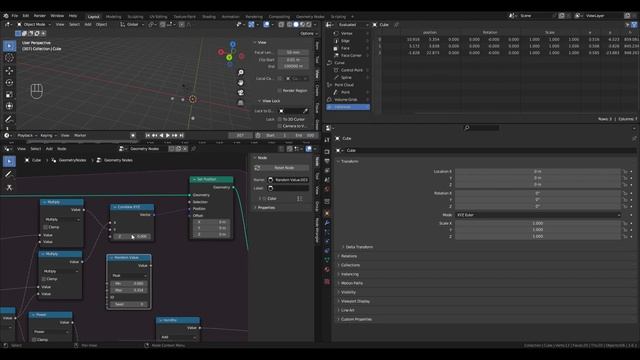Toggle Lock Camera to View checkbox
Screen dimensions: 640x360
coord(280,126)
